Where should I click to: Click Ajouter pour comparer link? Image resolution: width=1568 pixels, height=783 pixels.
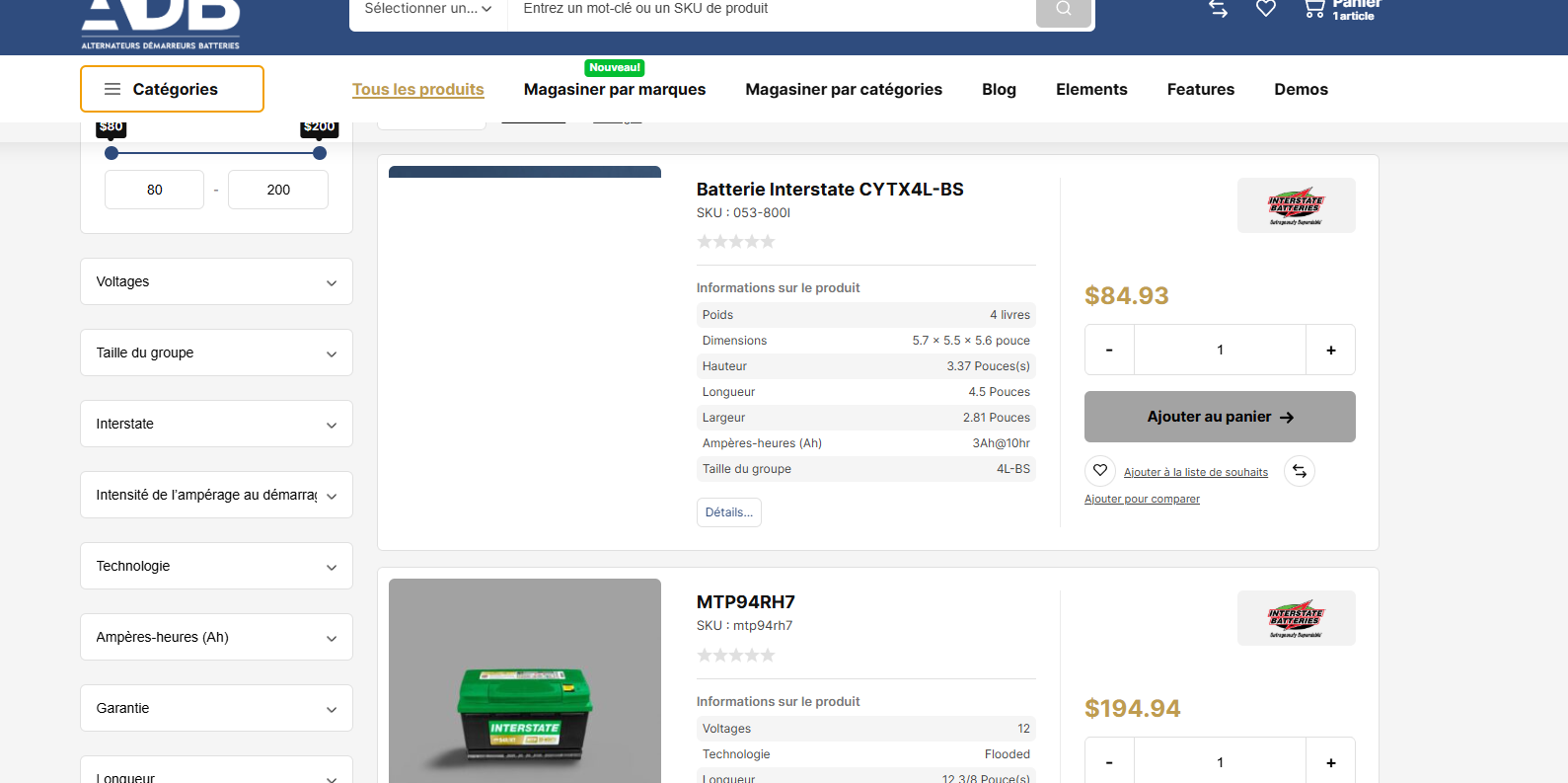click(1142, 499)
